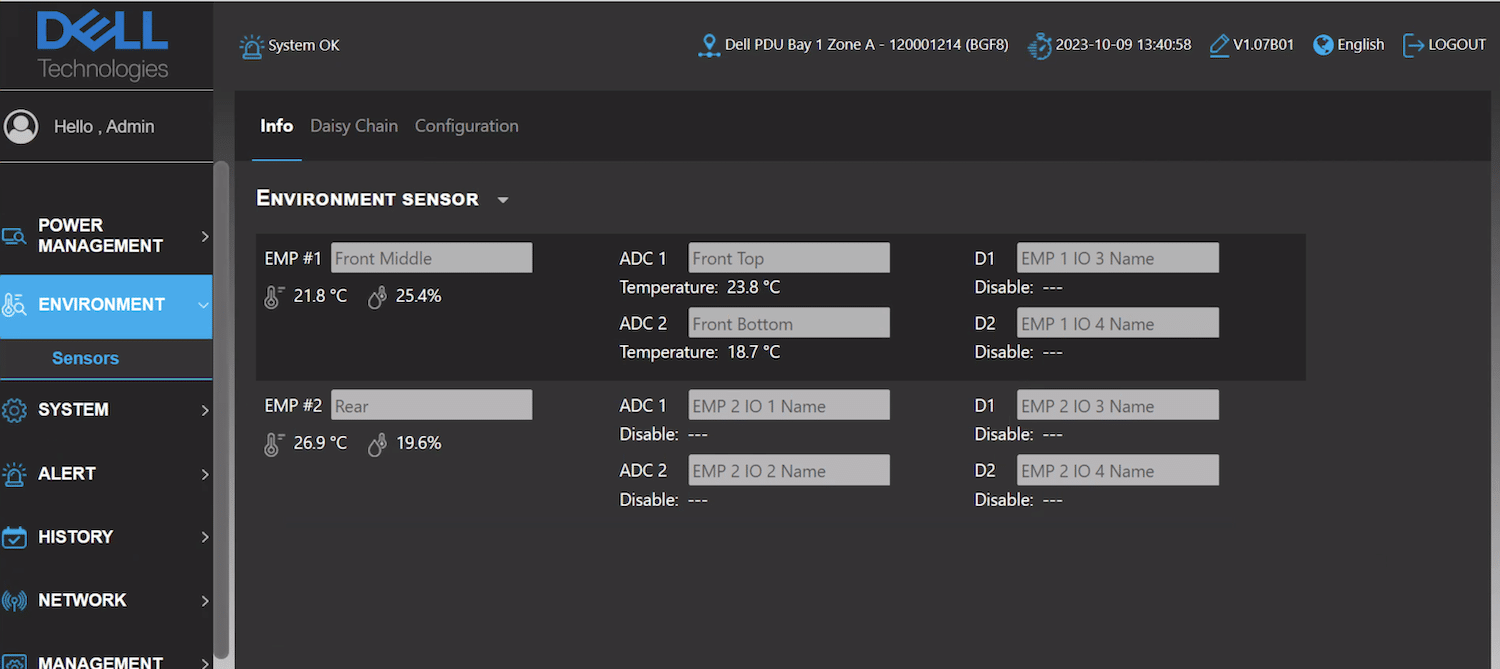Click the Dell Technologies logo
Screen dimensions: 1500x669
[x=102, y=45]
